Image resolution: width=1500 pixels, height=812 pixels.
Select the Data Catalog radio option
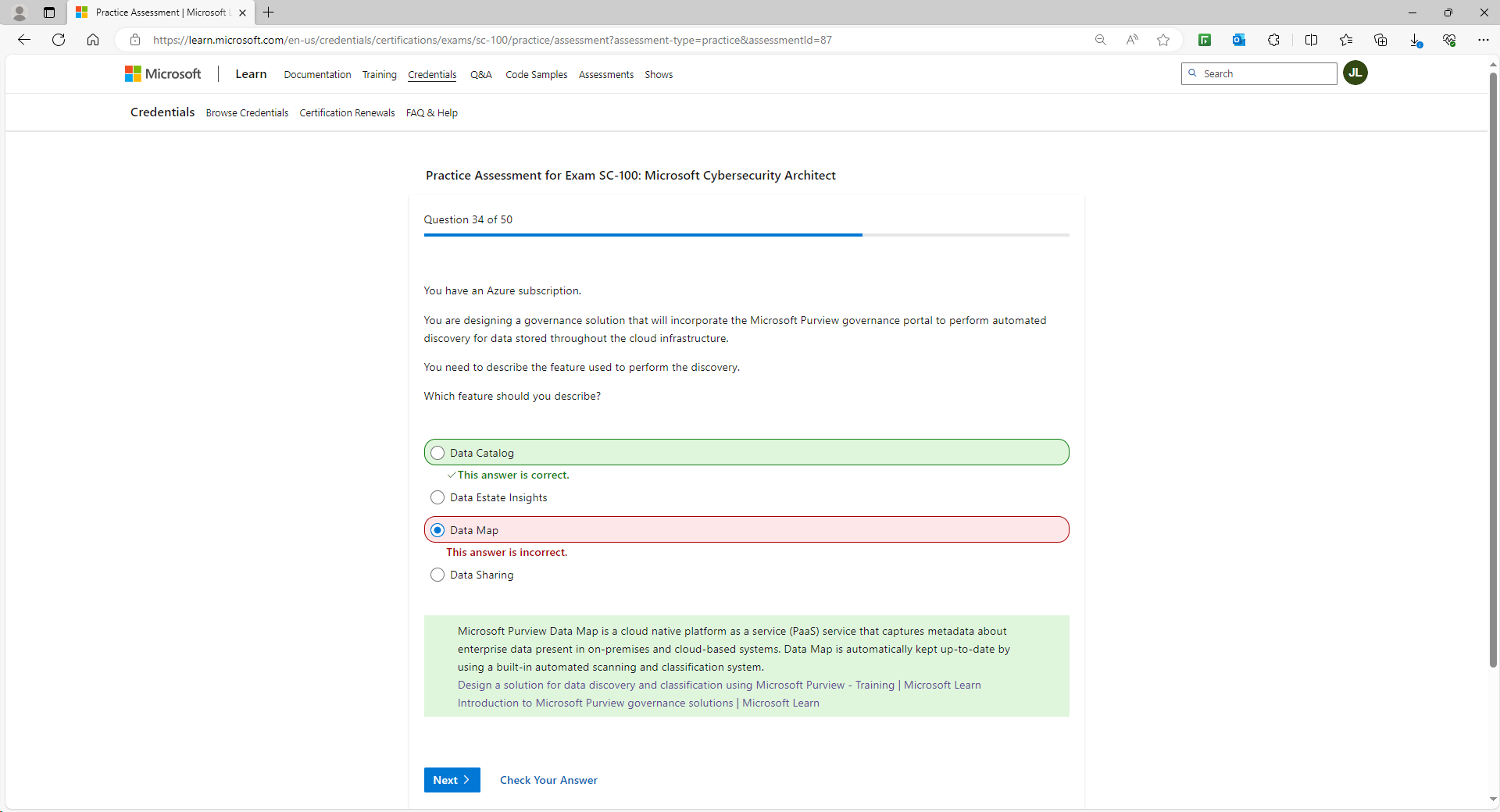coord(437,453)
